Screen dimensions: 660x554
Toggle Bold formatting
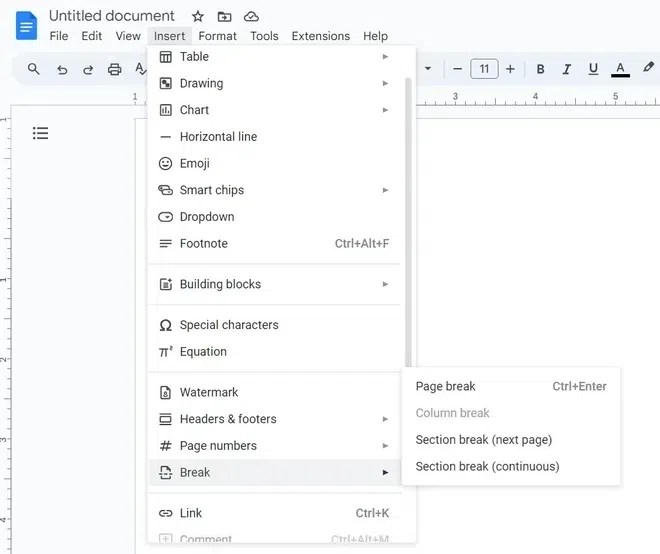click(x=540, y=69)
